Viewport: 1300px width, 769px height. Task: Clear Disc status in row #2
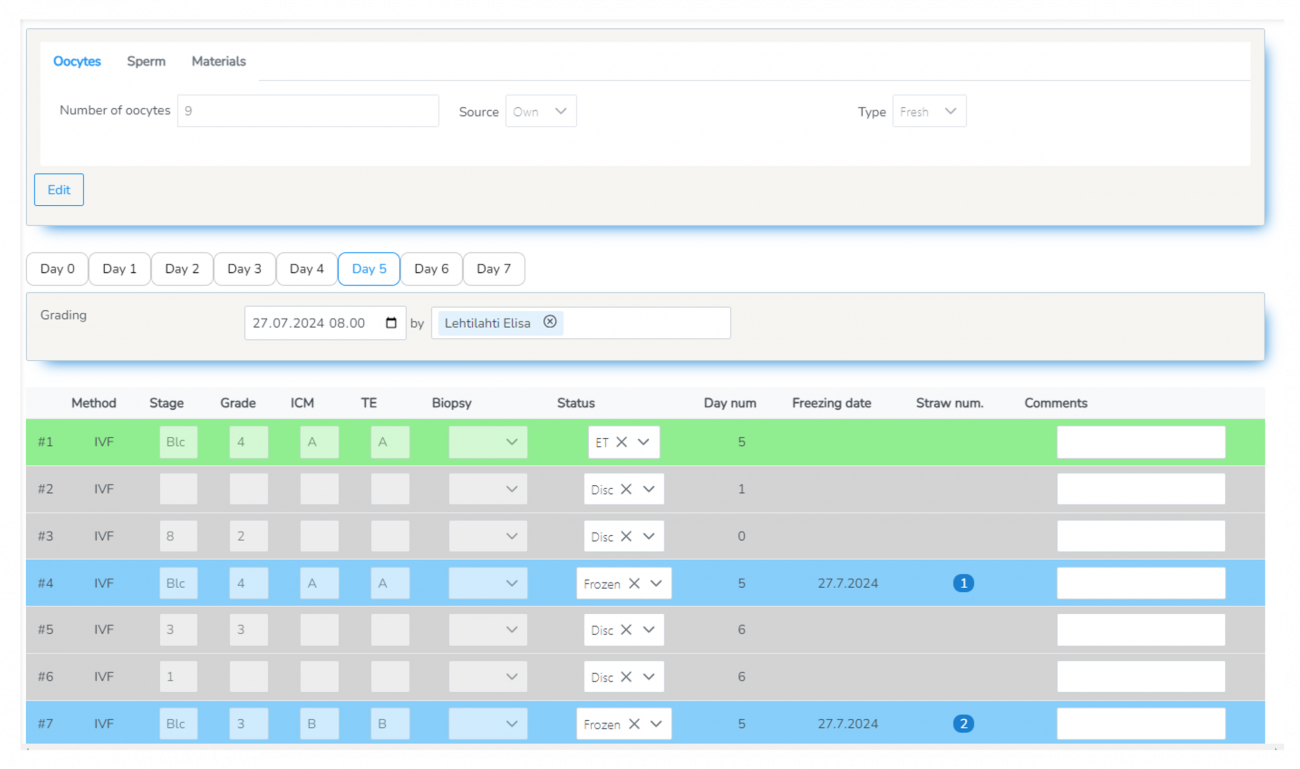tap(626, 489)
